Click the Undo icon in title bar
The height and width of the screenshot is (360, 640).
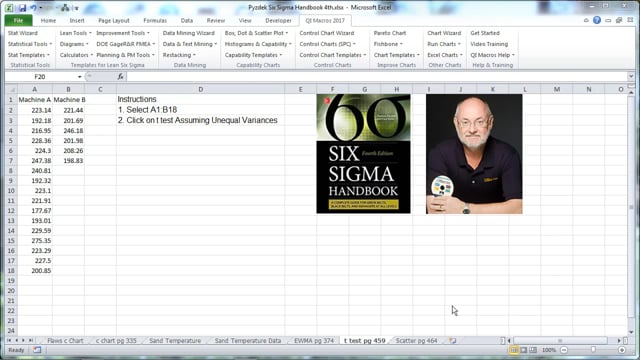click(x=33, y=8)
